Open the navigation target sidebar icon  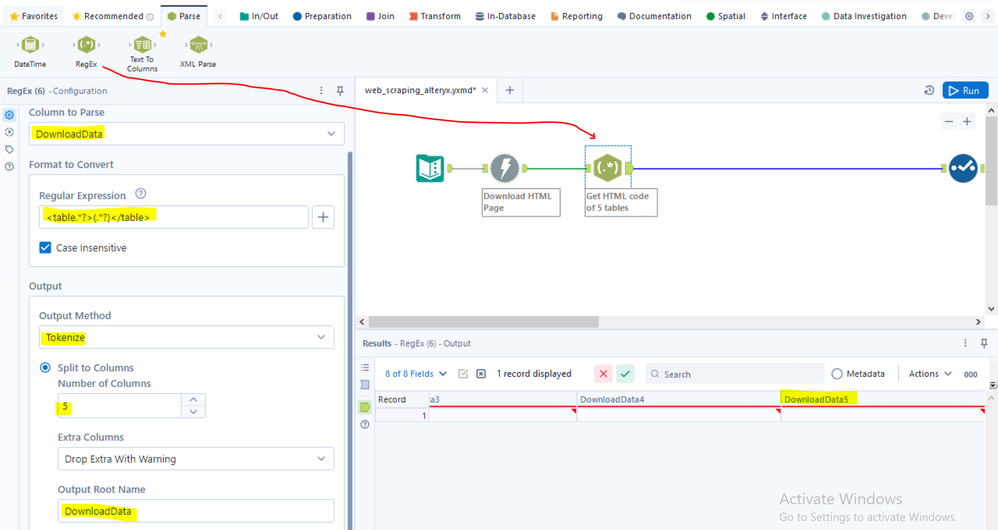tap(9, 132)
